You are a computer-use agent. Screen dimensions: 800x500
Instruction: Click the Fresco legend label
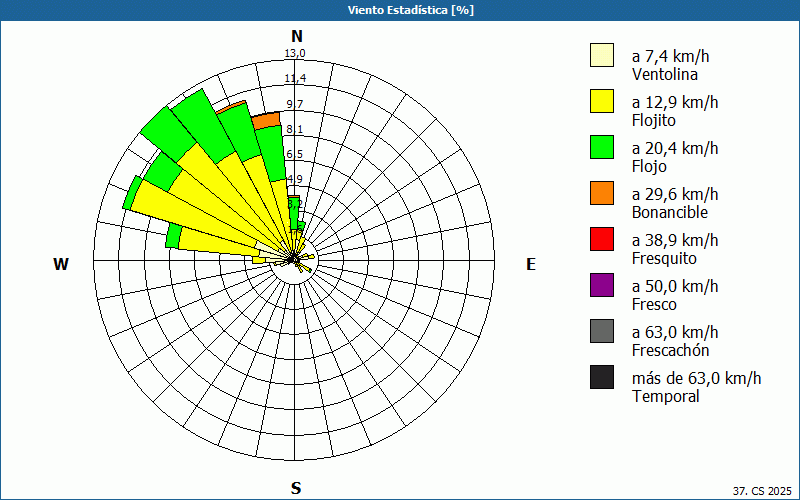[655, 304]
